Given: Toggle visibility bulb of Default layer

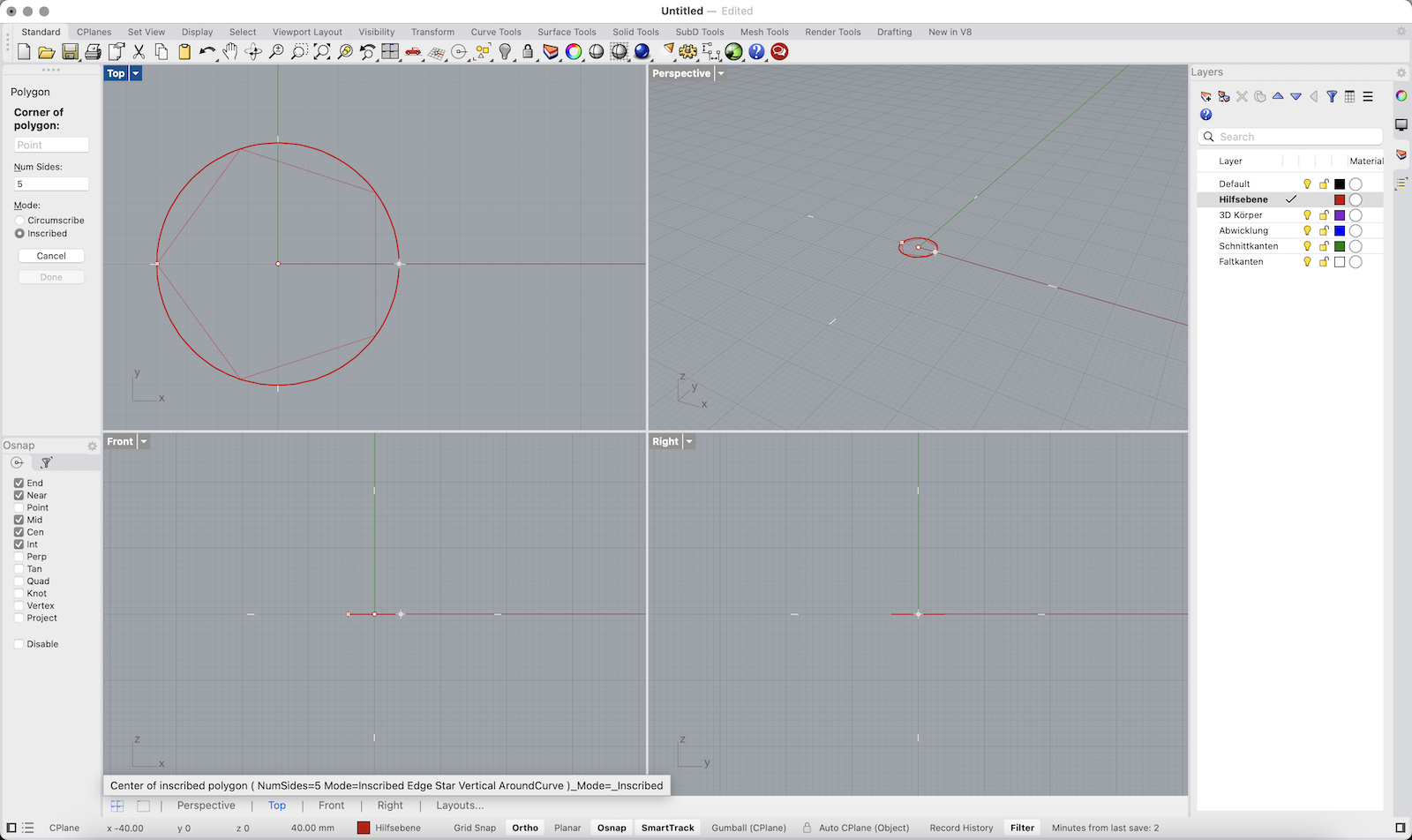Looking at the screenshot, I should tap(1307, 184).
